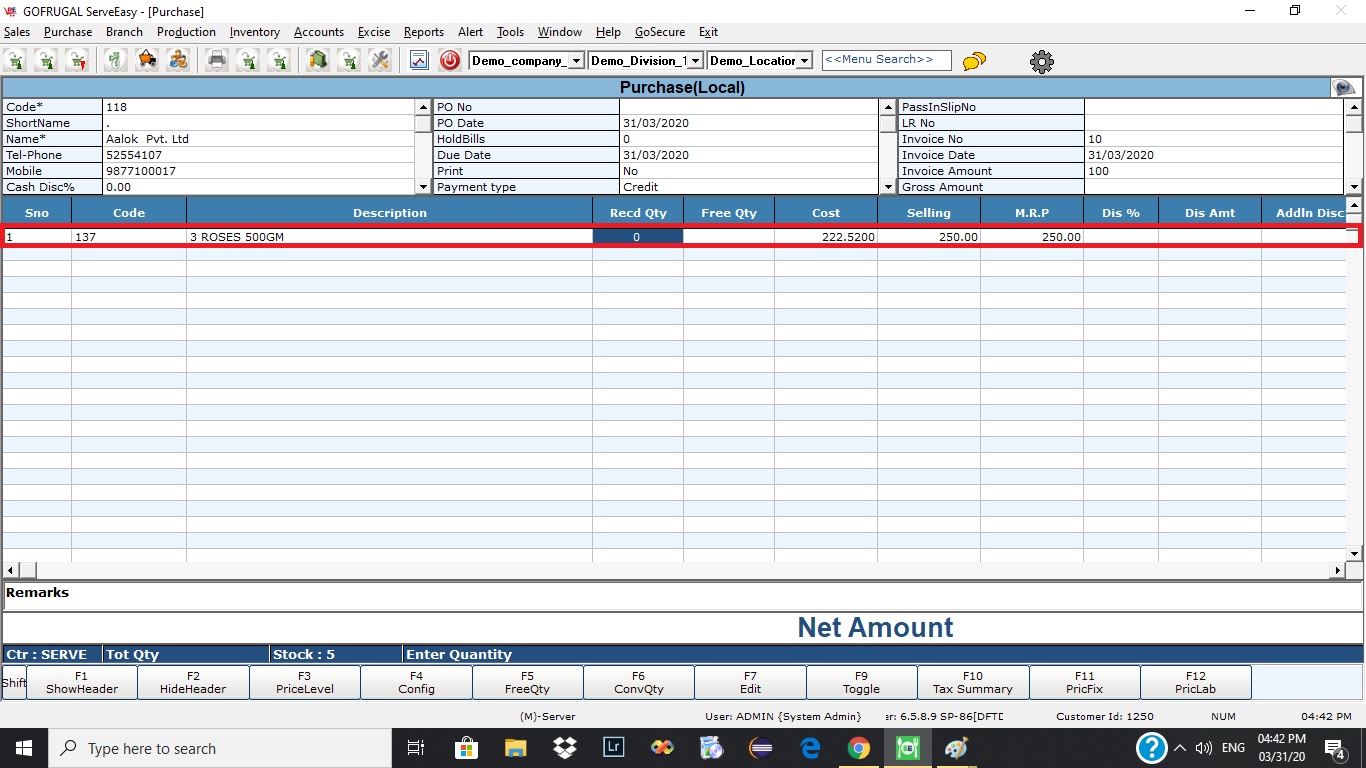This screenshot has height=768, width=1366.
Task: Click the green books toolbar icon
Action: (x=318, y=60)
